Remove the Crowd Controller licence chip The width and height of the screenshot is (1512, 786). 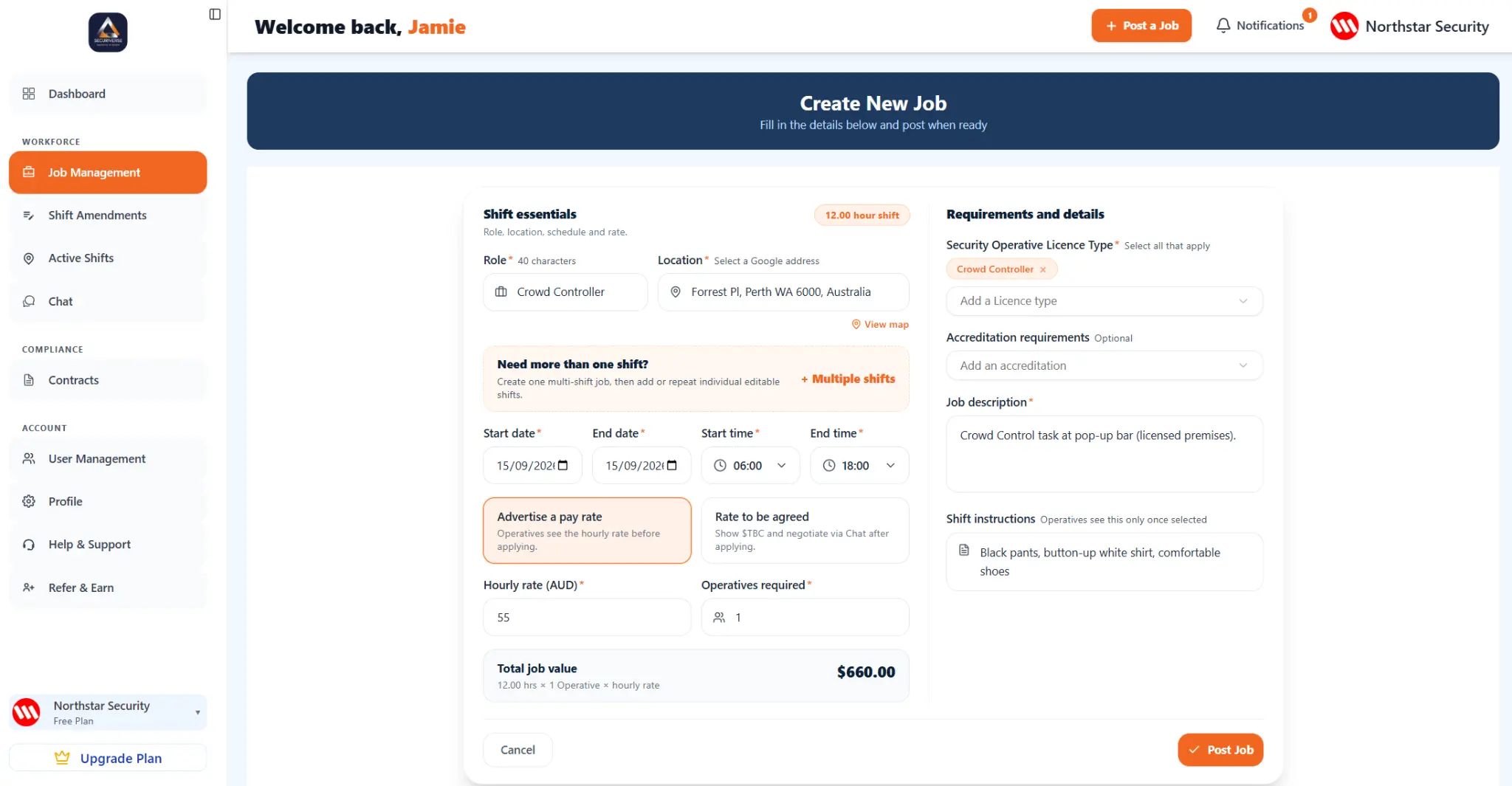1042,270
